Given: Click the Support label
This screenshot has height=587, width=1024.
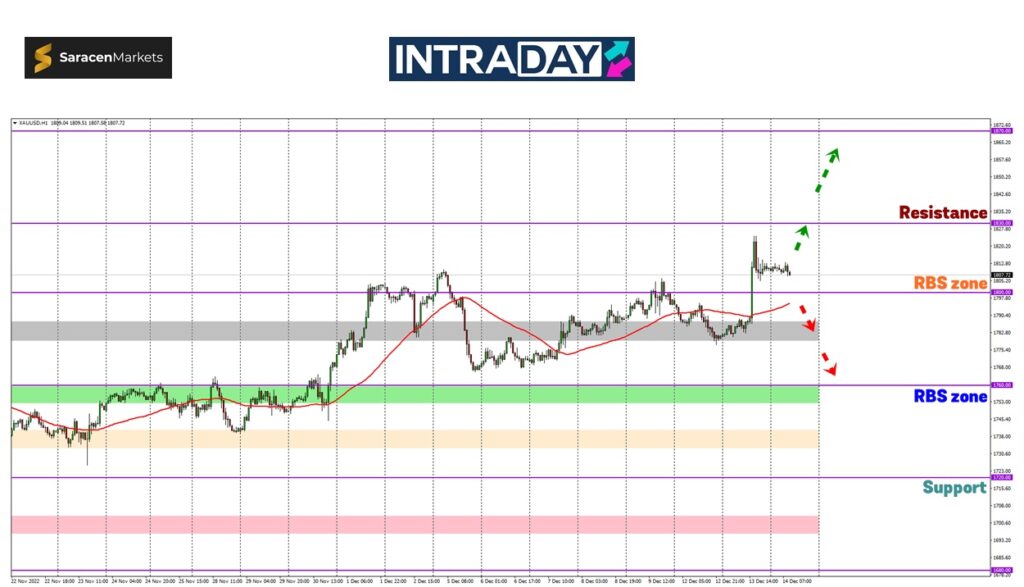Looking at the screenshot, I should (x=954, y=488).
